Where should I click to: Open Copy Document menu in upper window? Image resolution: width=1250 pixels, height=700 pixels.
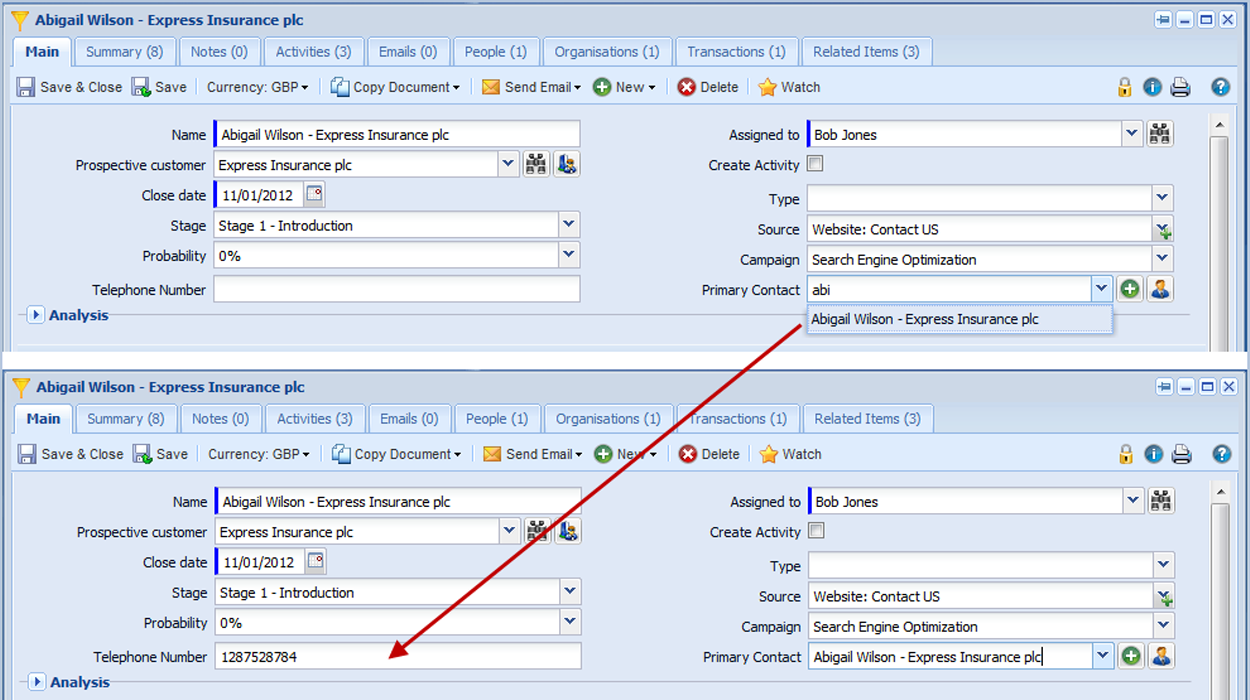coord(395,87)
